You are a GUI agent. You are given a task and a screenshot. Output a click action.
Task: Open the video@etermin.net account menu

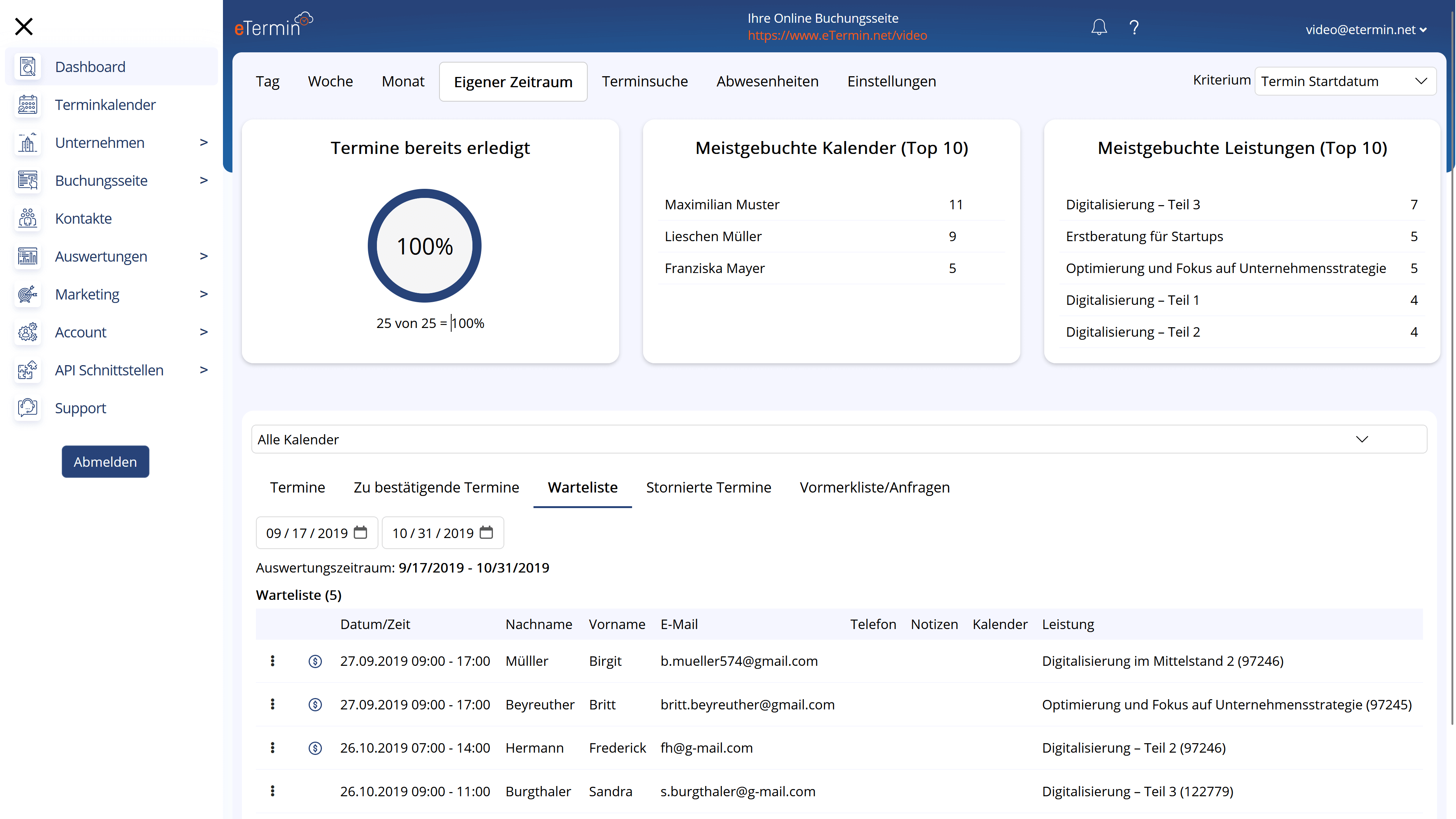click(1365, 30)
